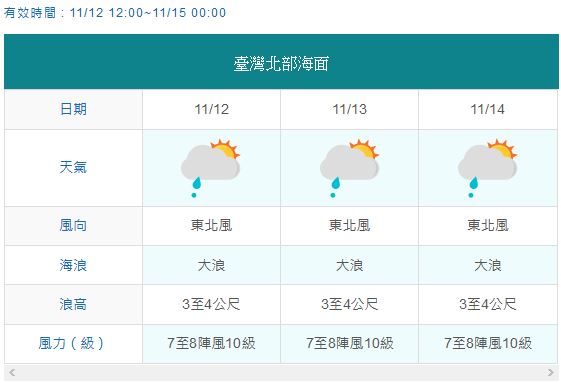Click 7至8陣風10級 wind force for 11/12

pos(211,343)
